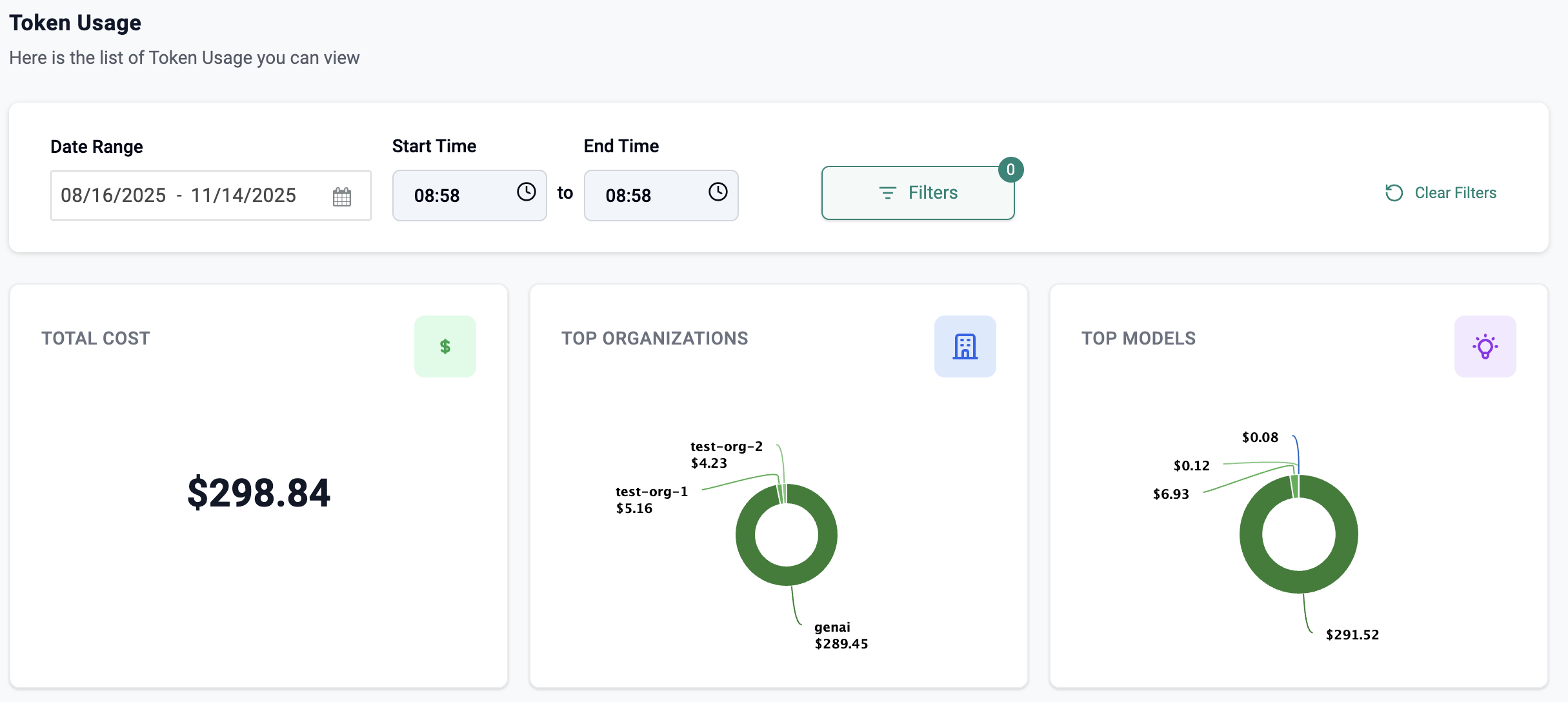Click the $6.93 label in Top Models
The height and width of the screenshot is (702, 1568).
coord(1171,494)
